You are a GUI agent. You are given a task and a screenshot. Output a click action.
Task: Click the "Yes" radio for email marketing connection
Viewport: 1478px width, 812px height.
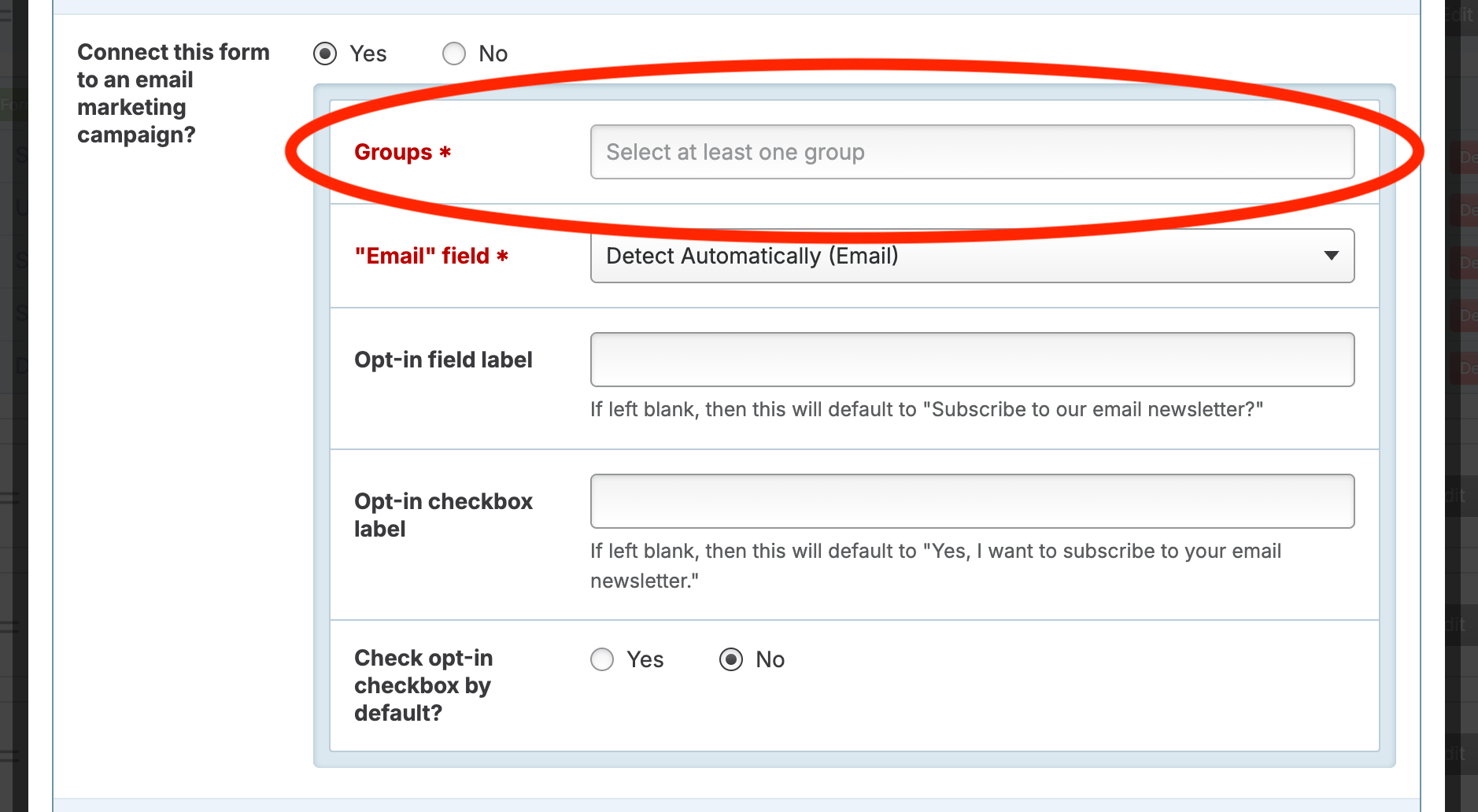coord(325,54)
